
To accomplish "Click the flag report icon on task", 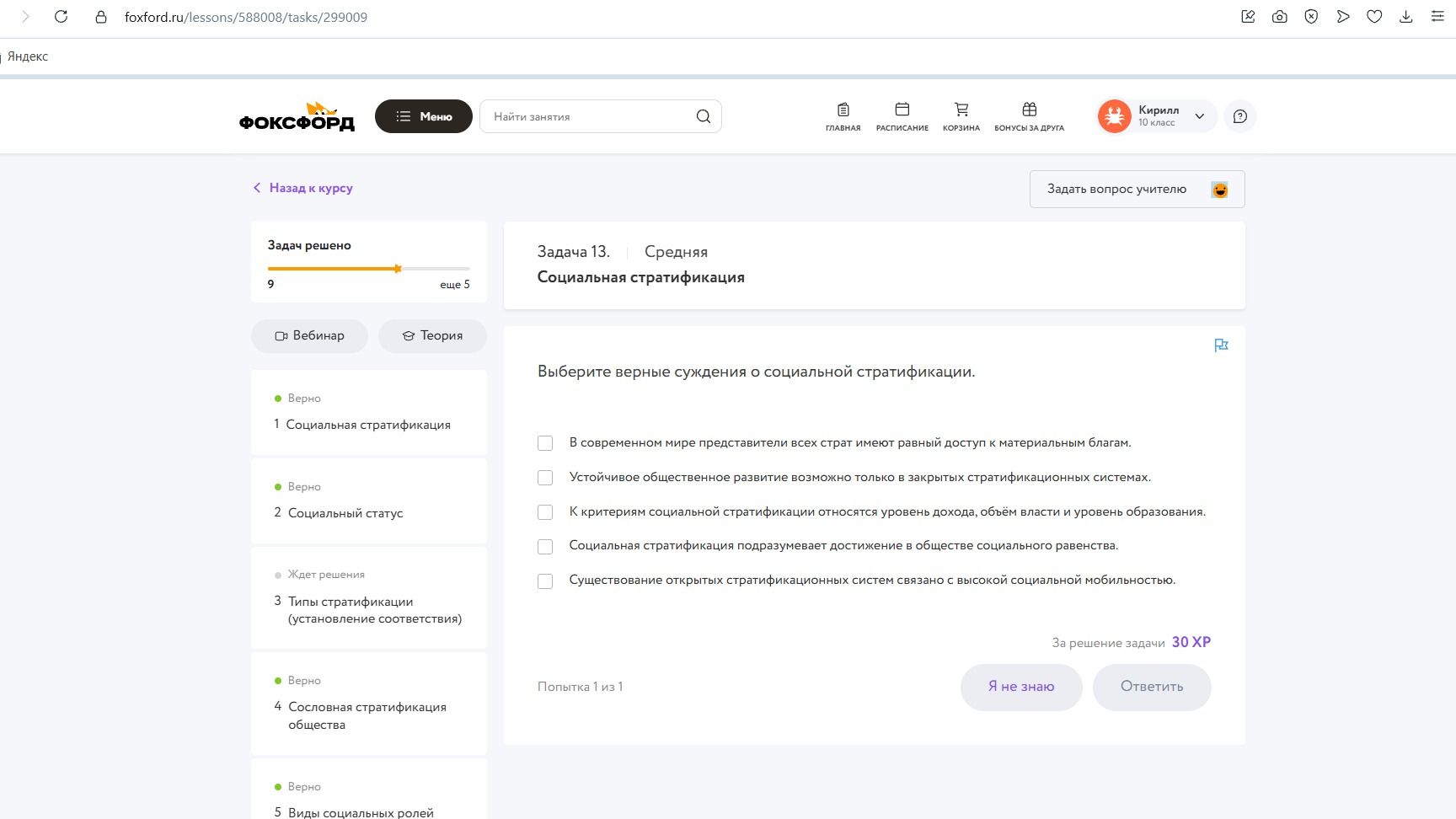I will tap(1221, 345).
